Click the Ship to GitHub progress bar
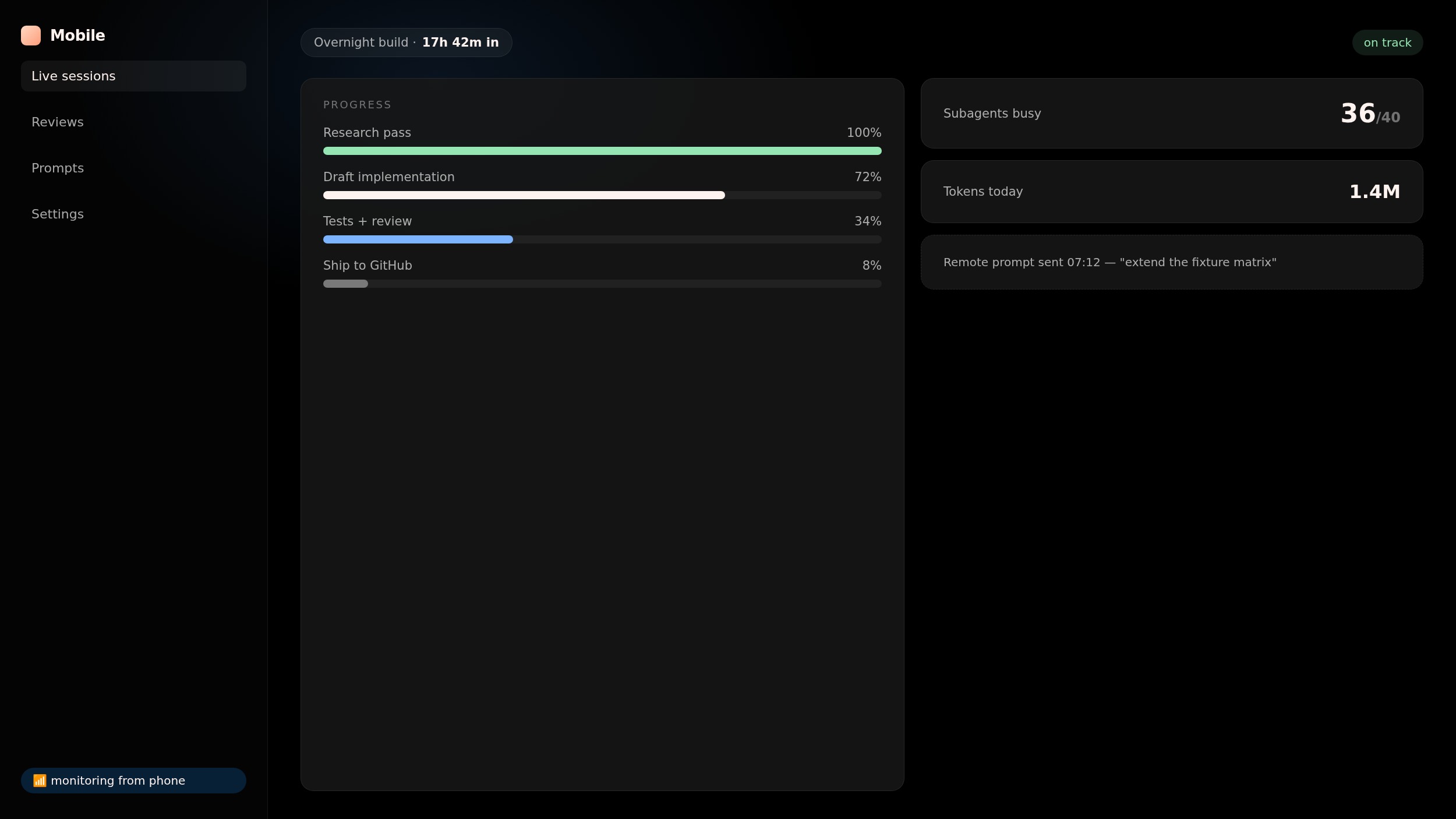Image resolution: width=1456 pixels, height=819 pixels. point(602,284)
